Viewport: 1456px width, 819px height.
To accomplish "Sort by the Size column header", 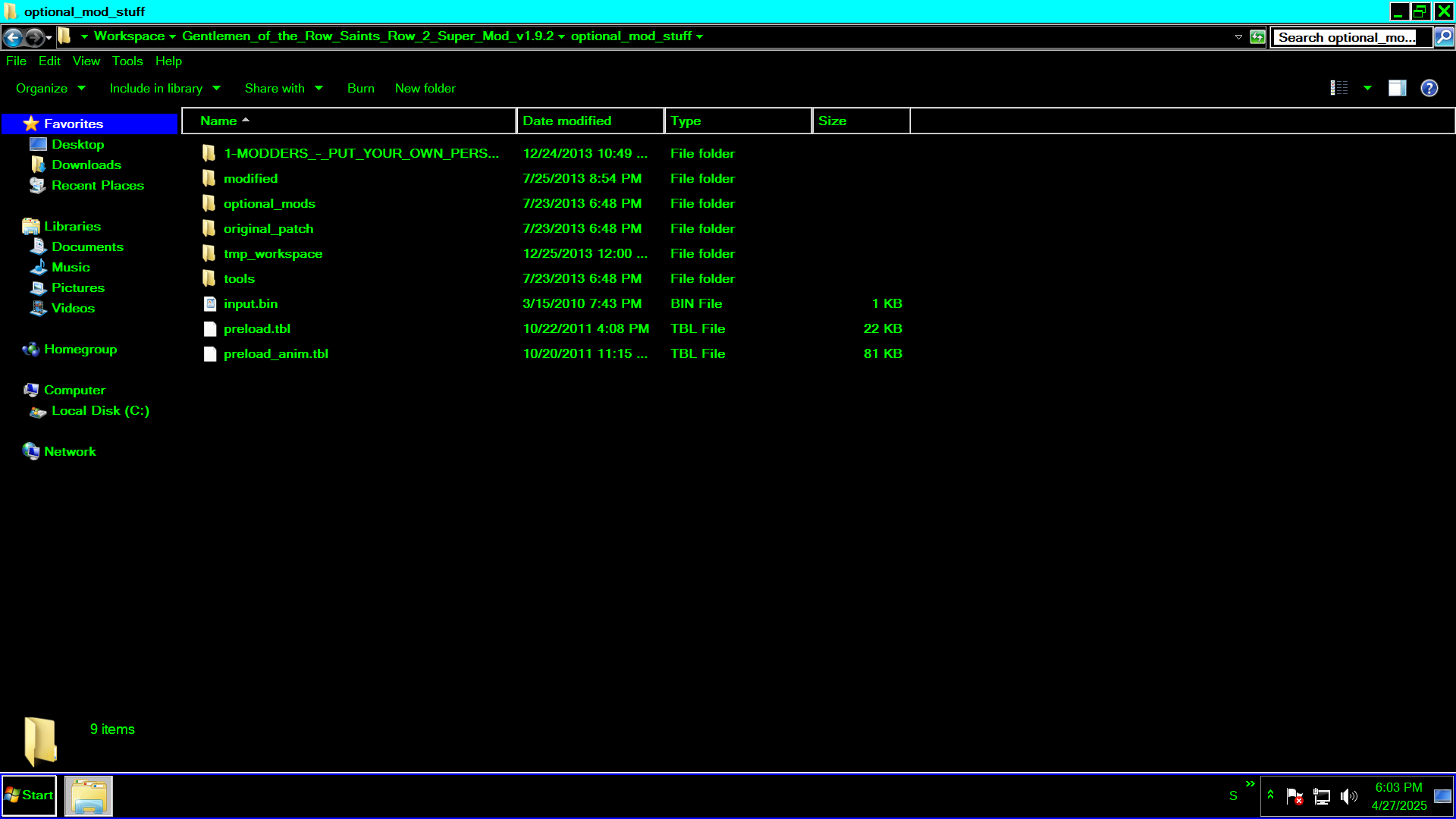I will 861,121.
